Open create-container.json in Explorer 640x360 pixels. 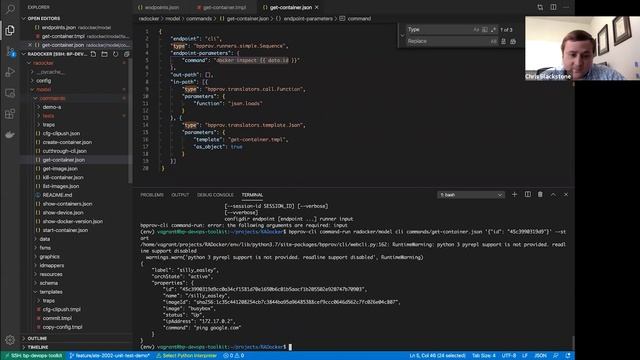pyautogui.click(x=67, y=142)
